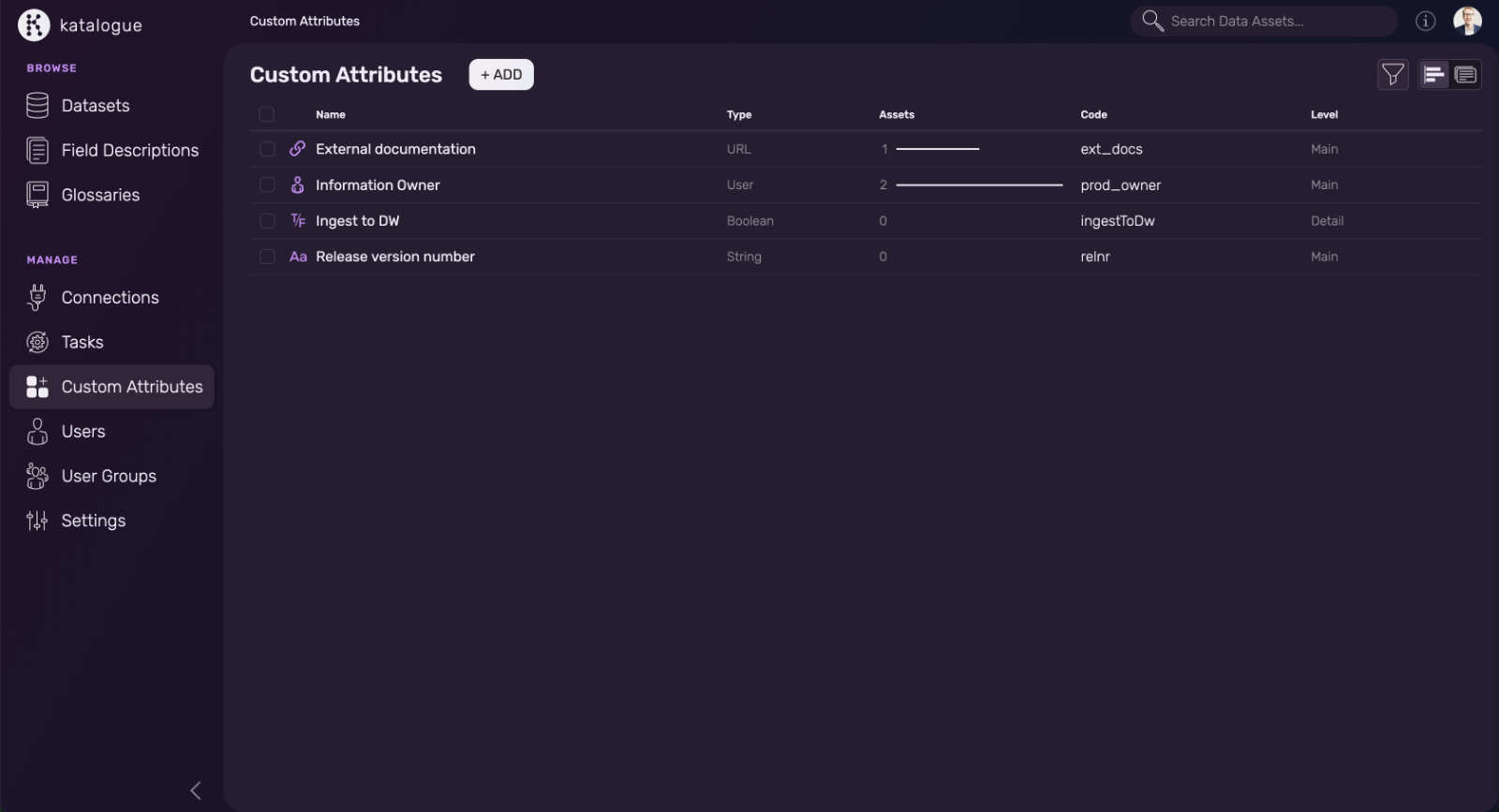Click the Boolean type cell
Image resolution: width=1499 pixels, height=812 pixels.
click(x=749, y=221)
